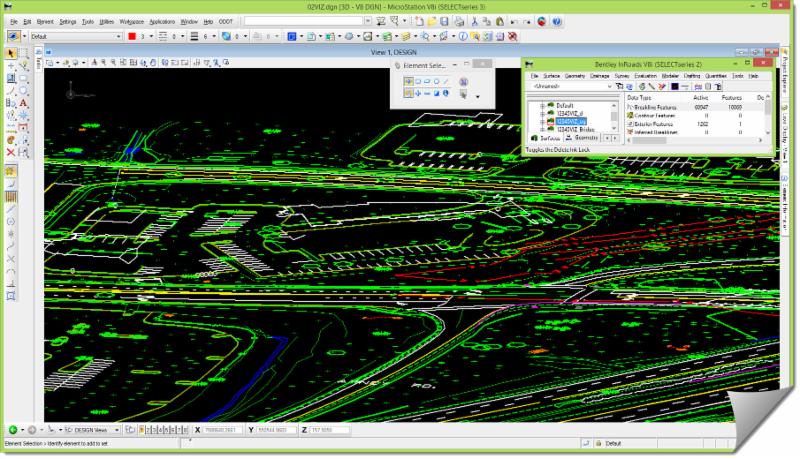Select the Element Selection arrow tool
This screenshot has height=459, width=800.
pos(11,53)
